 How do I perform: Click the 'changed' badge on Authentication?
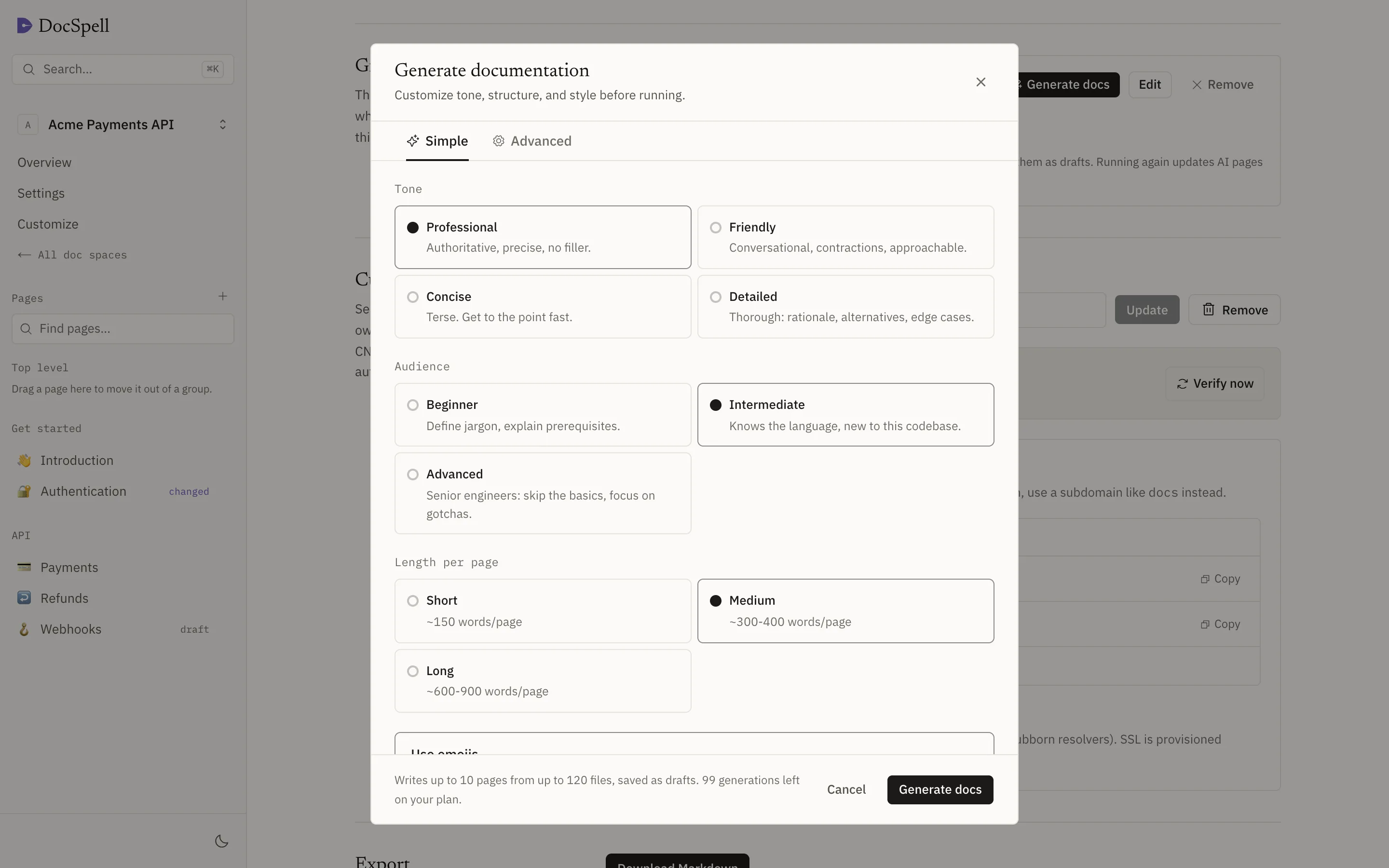point(189,491)
